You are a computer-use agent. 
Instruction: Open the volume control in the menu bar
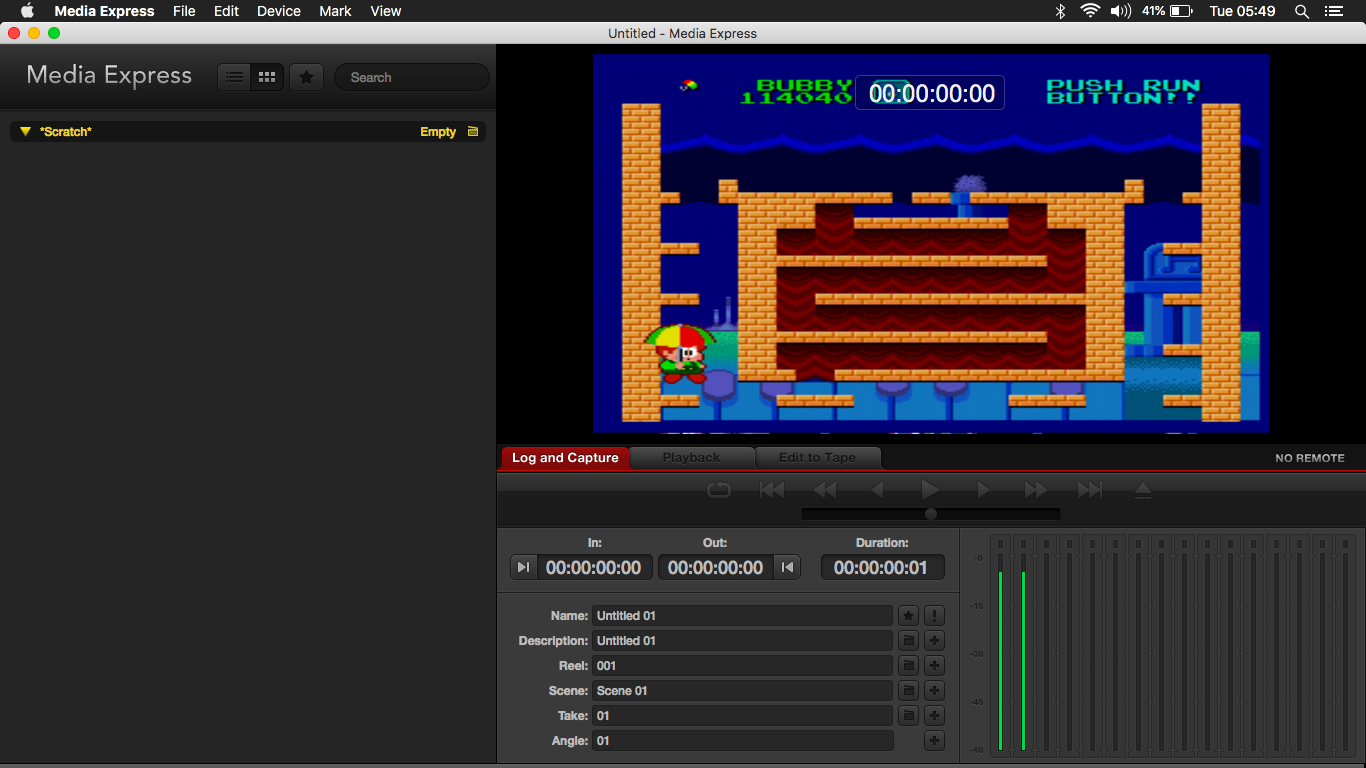tap(1121, 11)
